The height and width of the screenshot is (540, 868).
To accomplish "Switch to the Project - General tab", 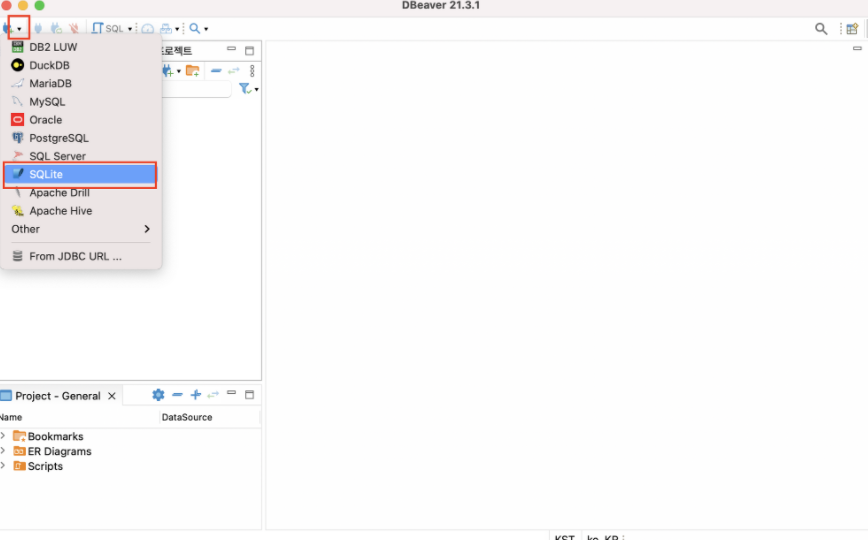I will (58, 396).
